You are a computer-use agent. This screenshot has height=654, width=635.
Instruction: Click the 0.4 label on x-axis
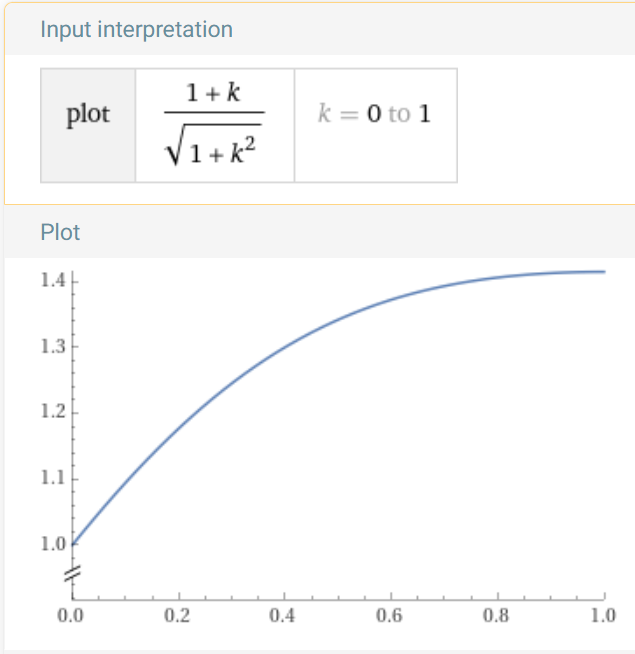(282, 616)
